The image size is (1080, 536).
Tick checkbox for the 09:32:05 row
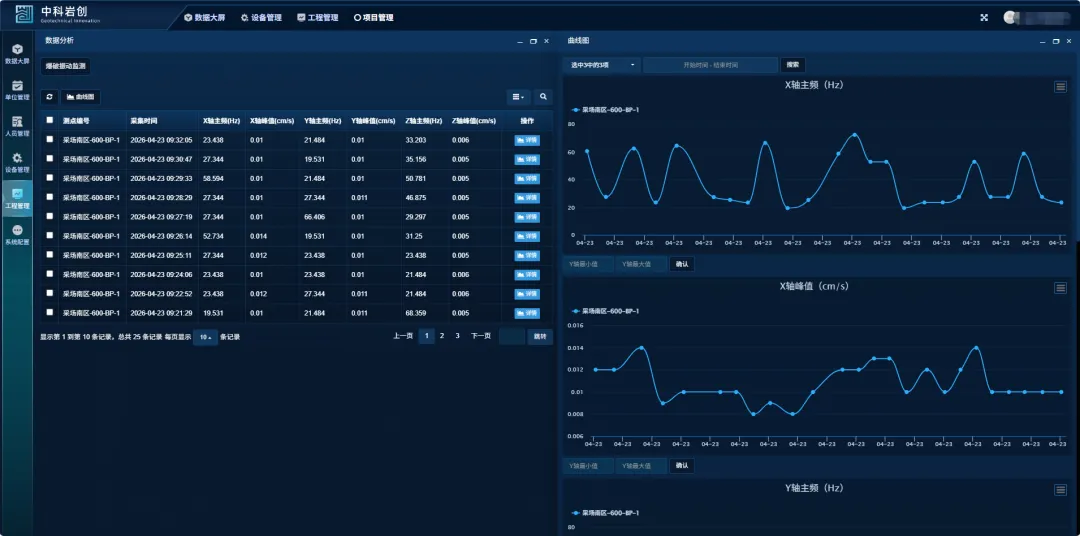(49, 140)
